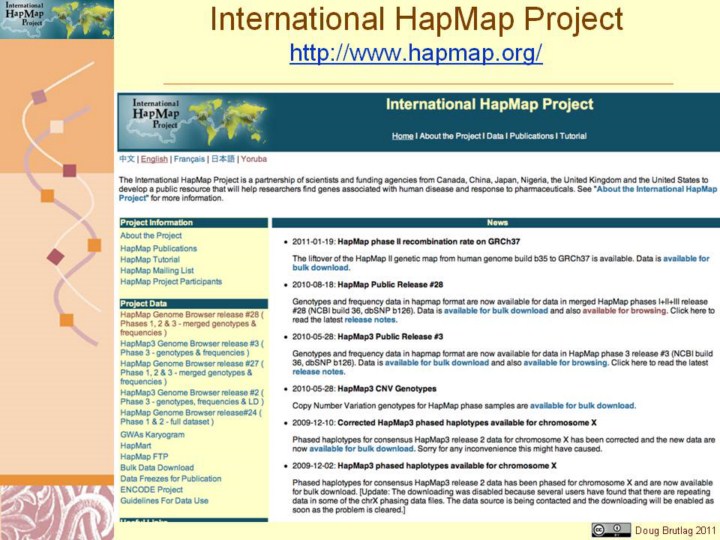Open About the Project in header navigation
Viewport: 720px width, 540px height.
tap(449, 136)
